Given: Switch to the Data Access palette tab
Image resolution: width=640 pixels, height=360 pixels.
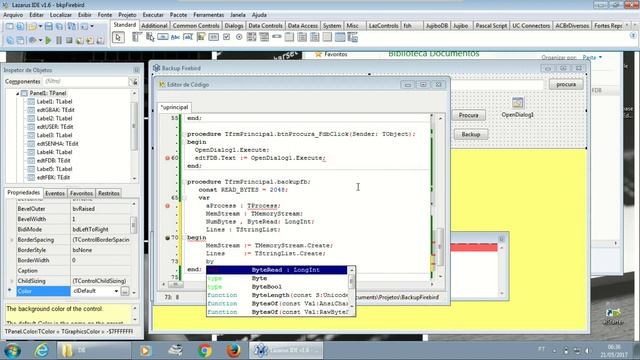Looking at the screenshot, I should tap(302, 25).
